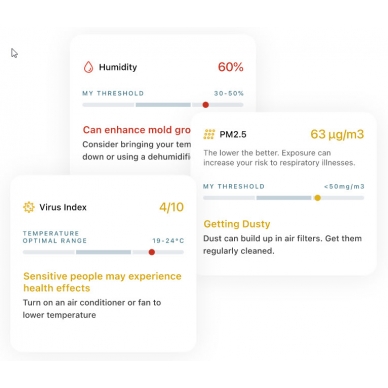Open the Humidity card title
This screenshot has width=388, height=388.
[118, 67]
